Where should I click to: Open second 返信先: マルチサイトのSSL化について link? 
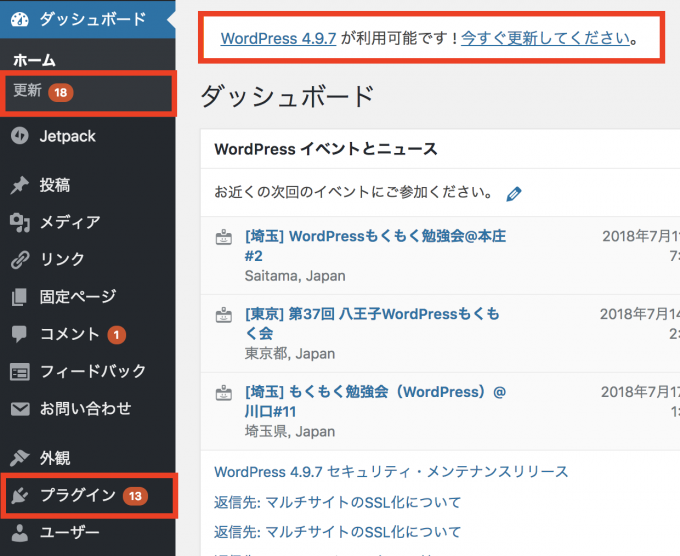coord(337,532)
